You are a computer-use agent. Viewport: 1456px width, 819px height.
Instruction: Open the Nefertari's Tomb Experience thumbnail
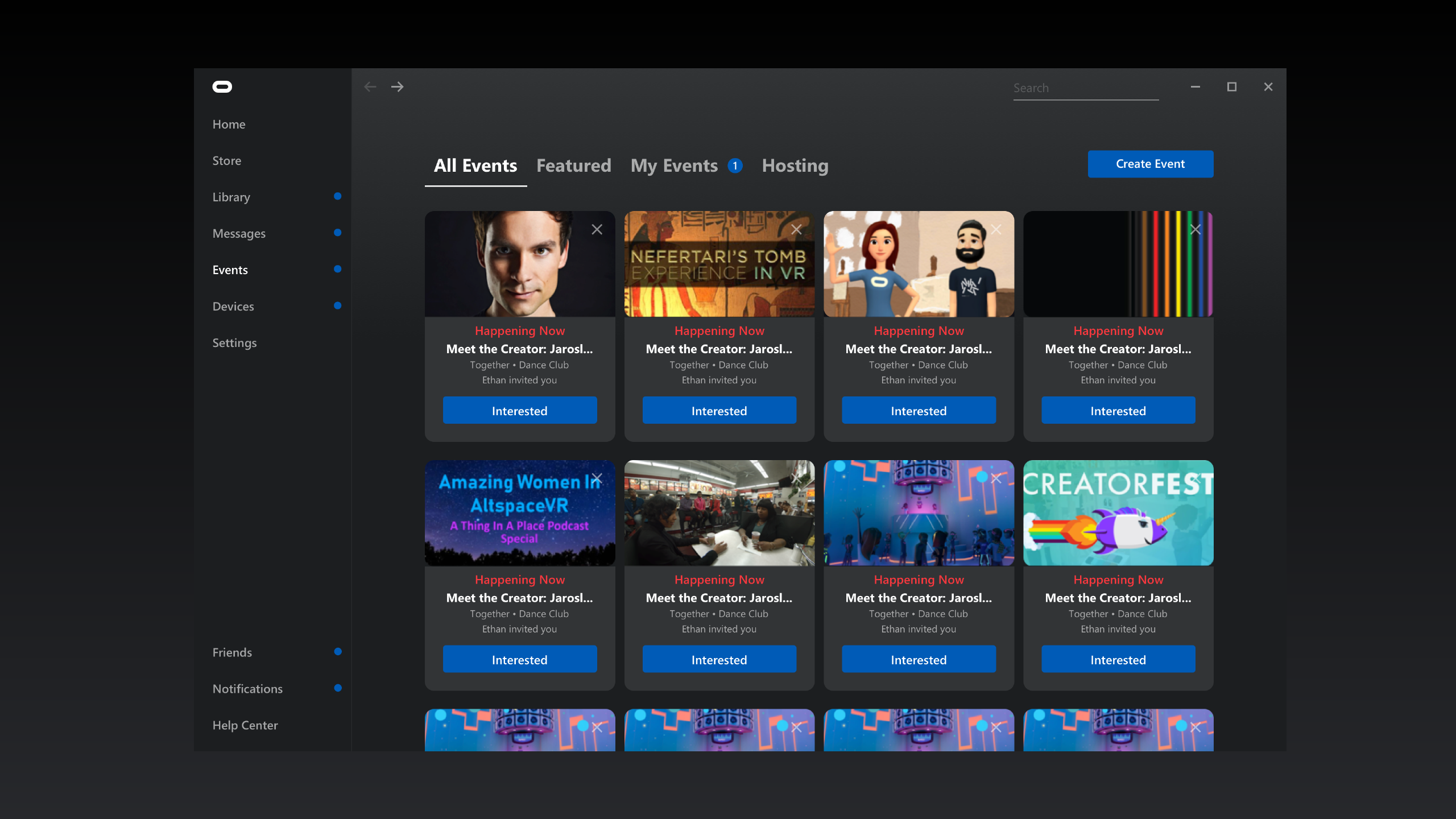pyautogui.click(x=719, y=264)
